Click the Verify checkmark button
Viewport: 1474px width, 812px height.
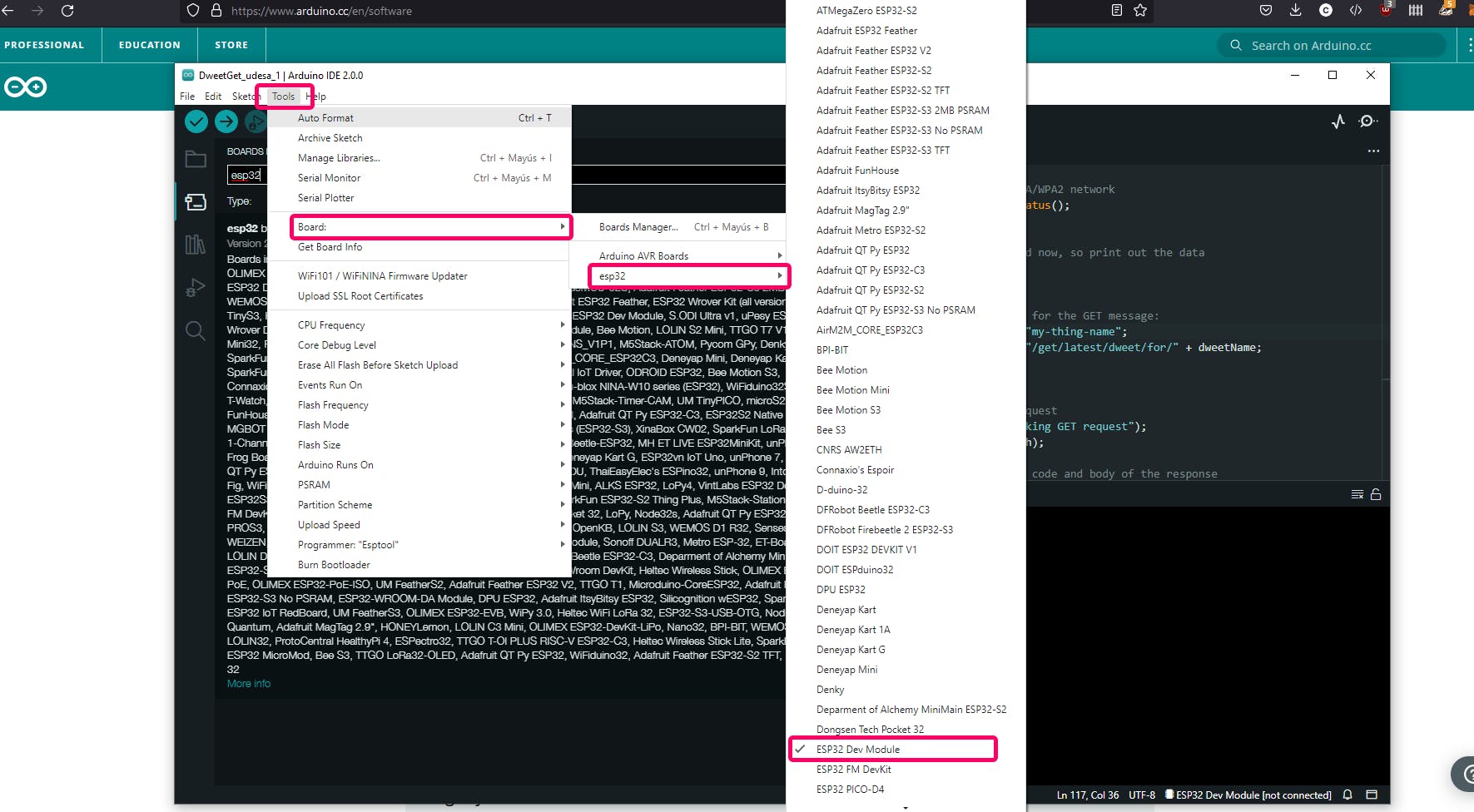(196, 121)
